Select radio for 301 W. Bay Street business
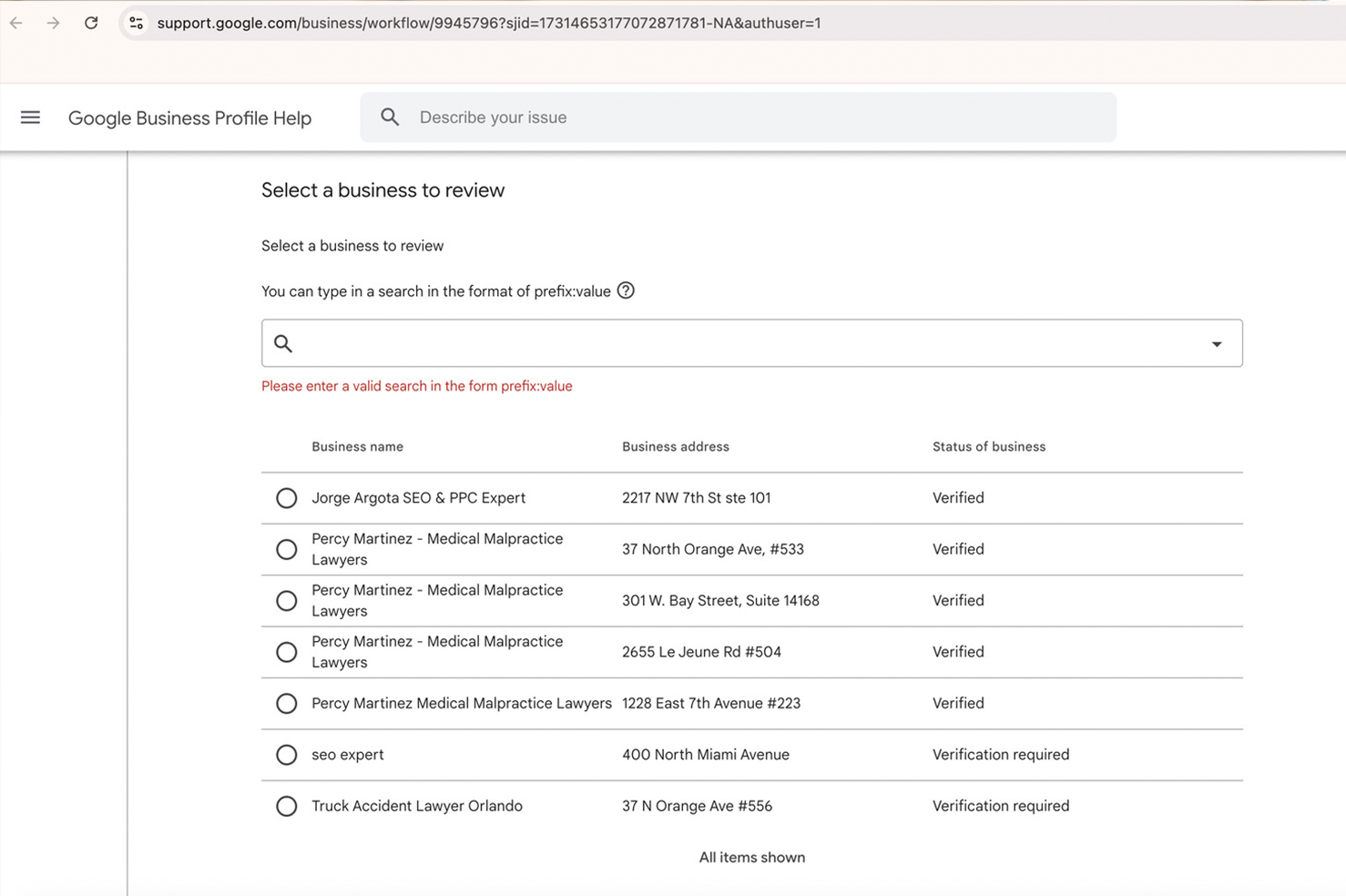This screenshot has width=1346, height=896. [286, 601]
